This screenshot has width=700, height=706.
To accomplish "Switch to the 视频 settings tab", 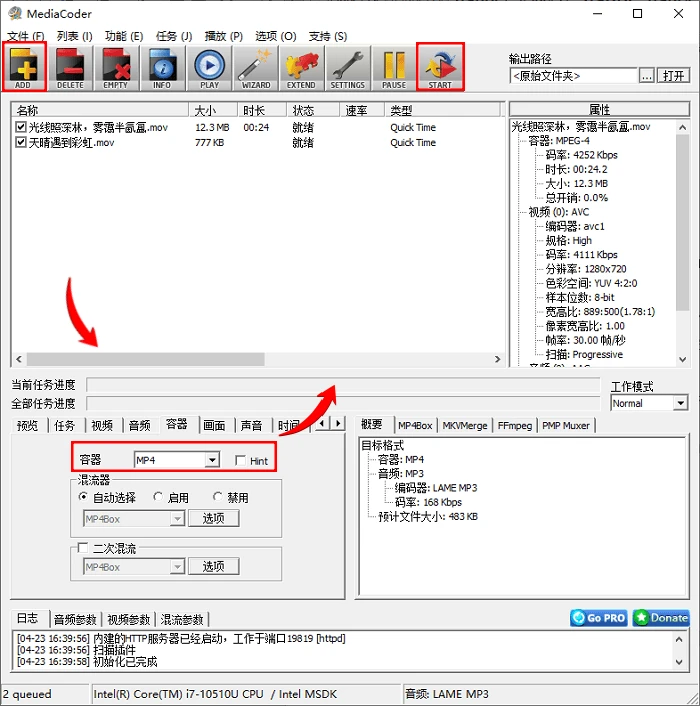I will tap(102, 425).
